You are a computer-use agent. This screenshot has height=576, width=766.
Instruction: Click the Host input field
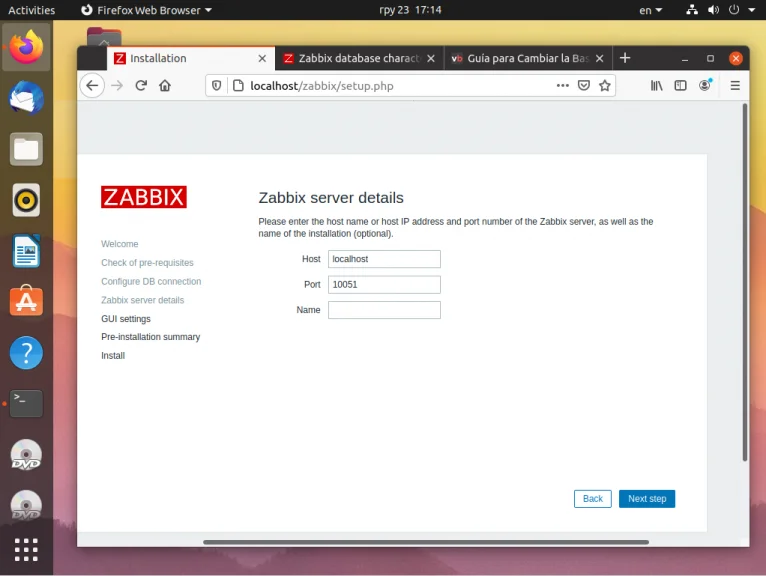[384, 259]
